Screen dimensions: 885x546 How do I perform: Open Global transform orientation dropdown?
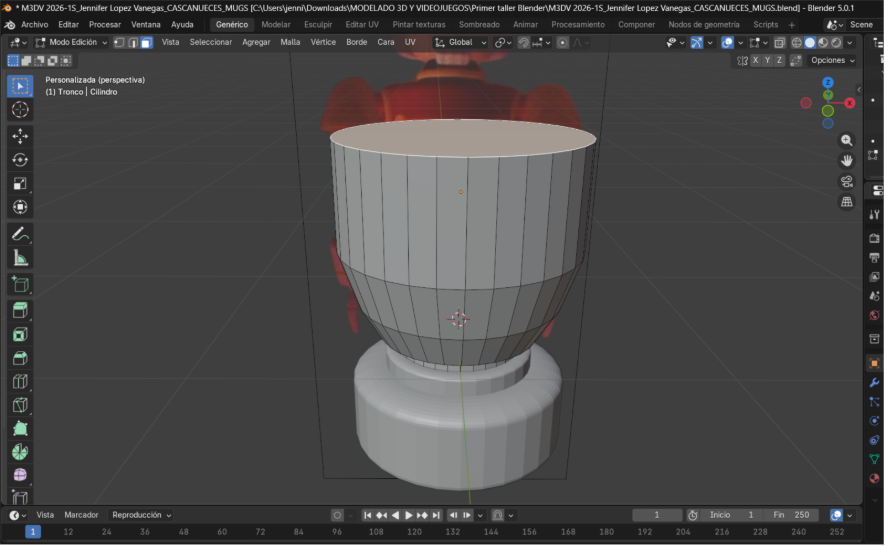tap(461, 43)
